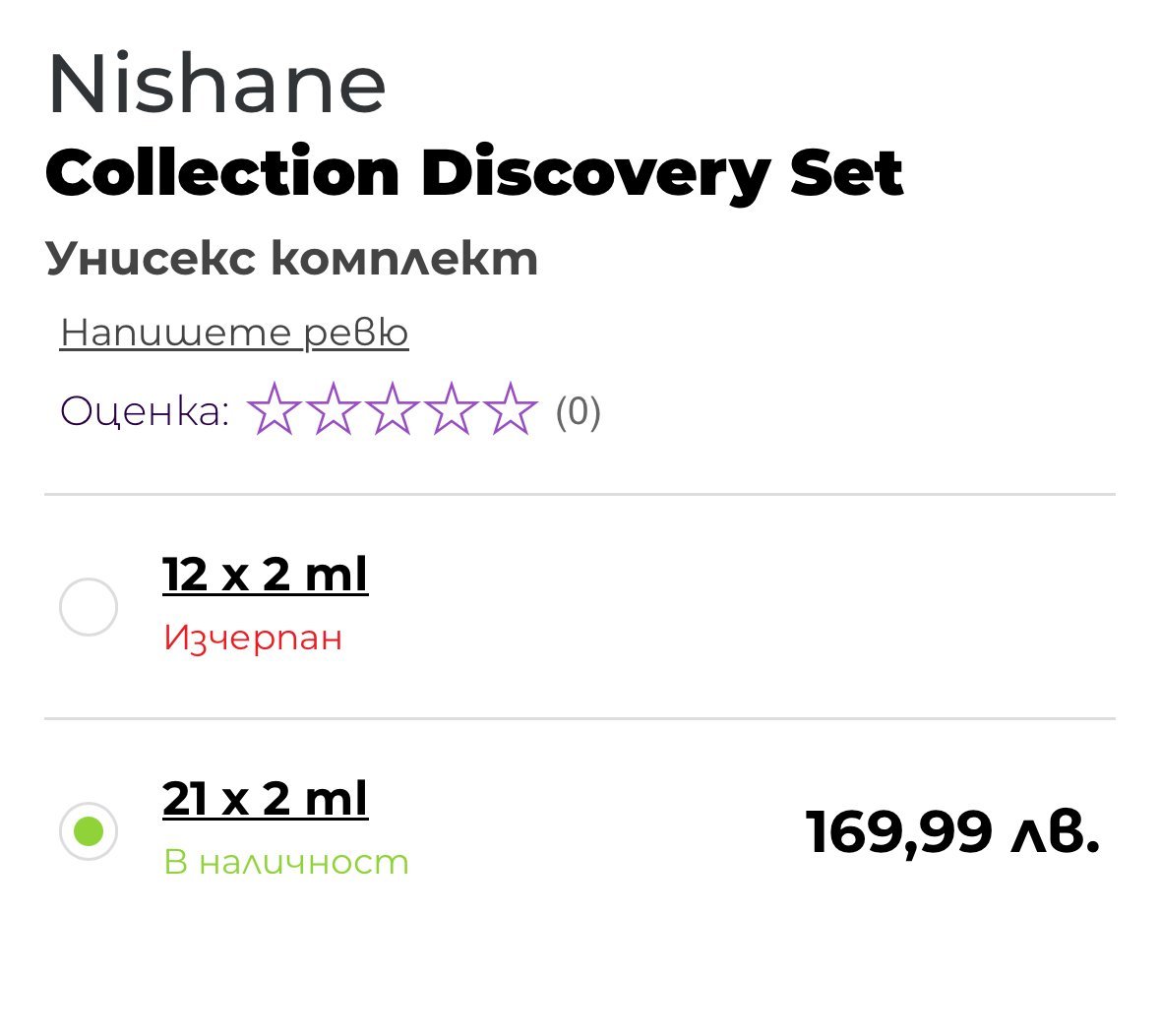This screenshot has height=1036, width=1160.
Task: Select the 12 x 2 ml radio button
Action: coord(89,607)
